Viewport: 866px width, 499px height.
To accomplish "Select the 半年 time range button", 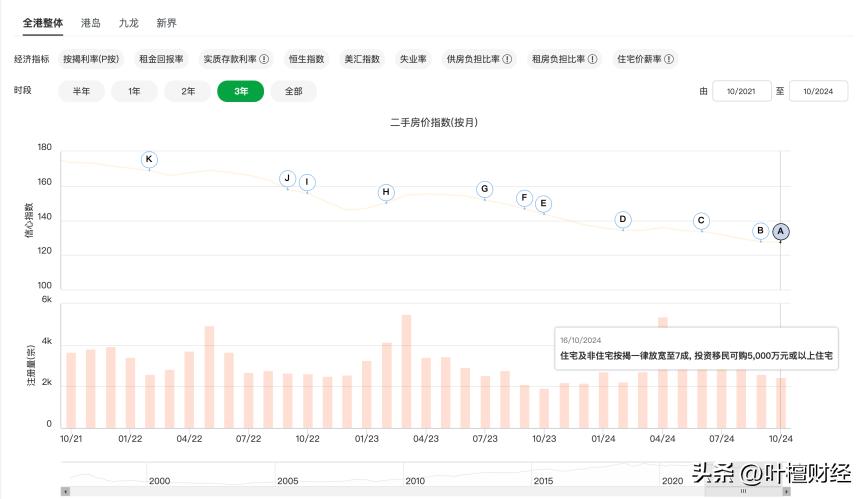I will [x=81, y=91].
